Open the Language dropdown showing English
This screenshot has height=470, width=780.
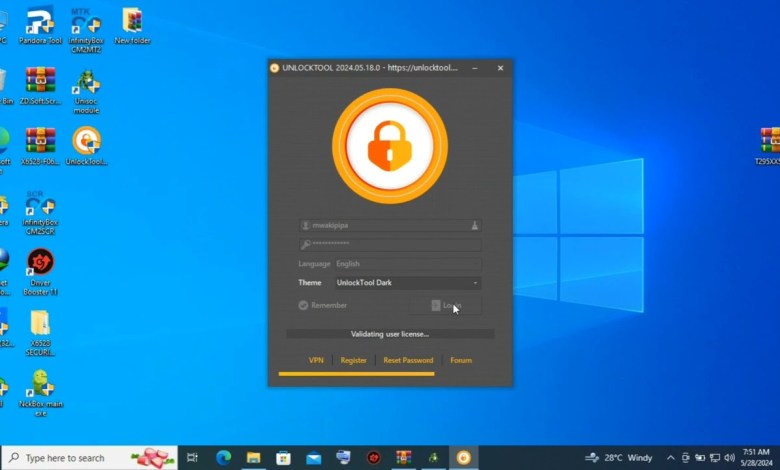pos(407,264)
